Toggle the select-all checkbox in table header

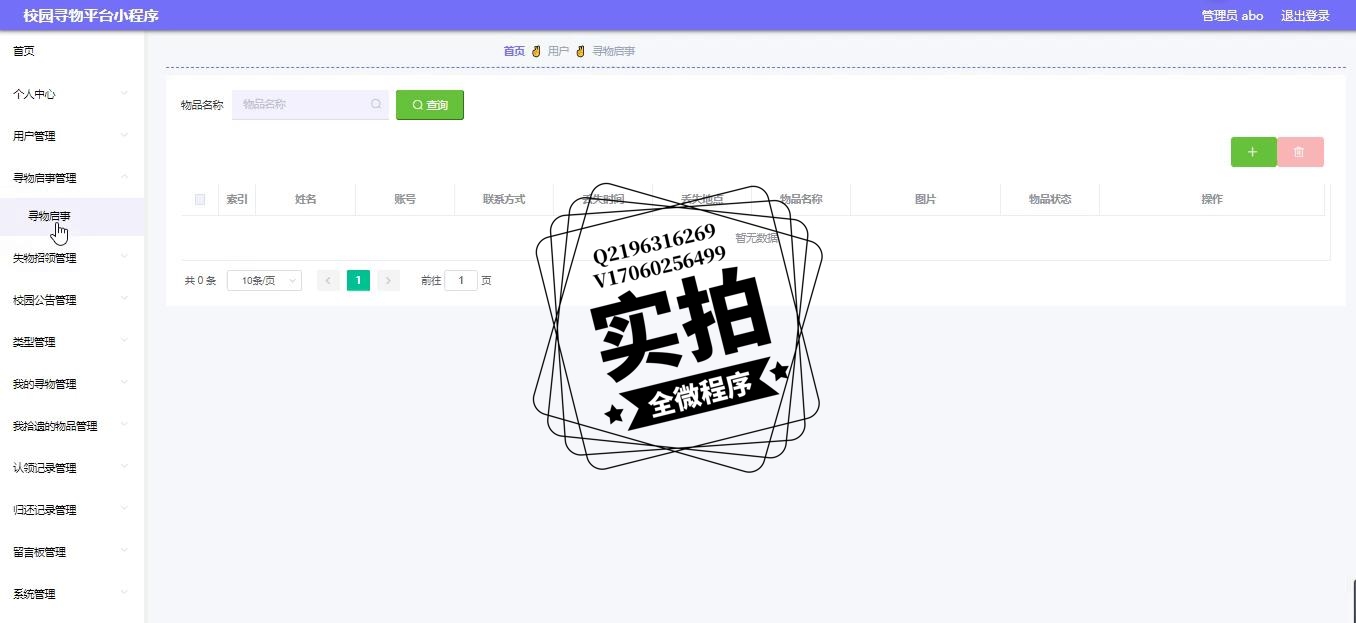point(200,200)
